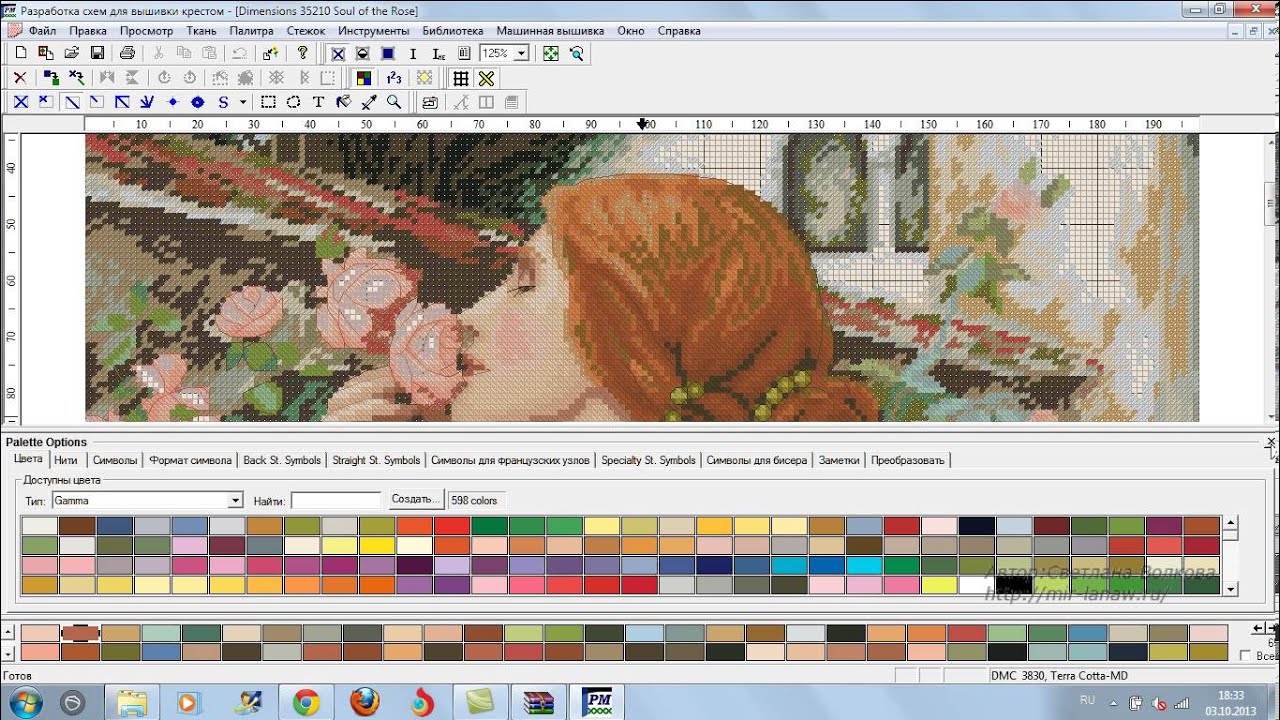The height and width of the screenshot is (720, 1280).
Task: Switch to Back St. Symbols tab
Action: 282,460
